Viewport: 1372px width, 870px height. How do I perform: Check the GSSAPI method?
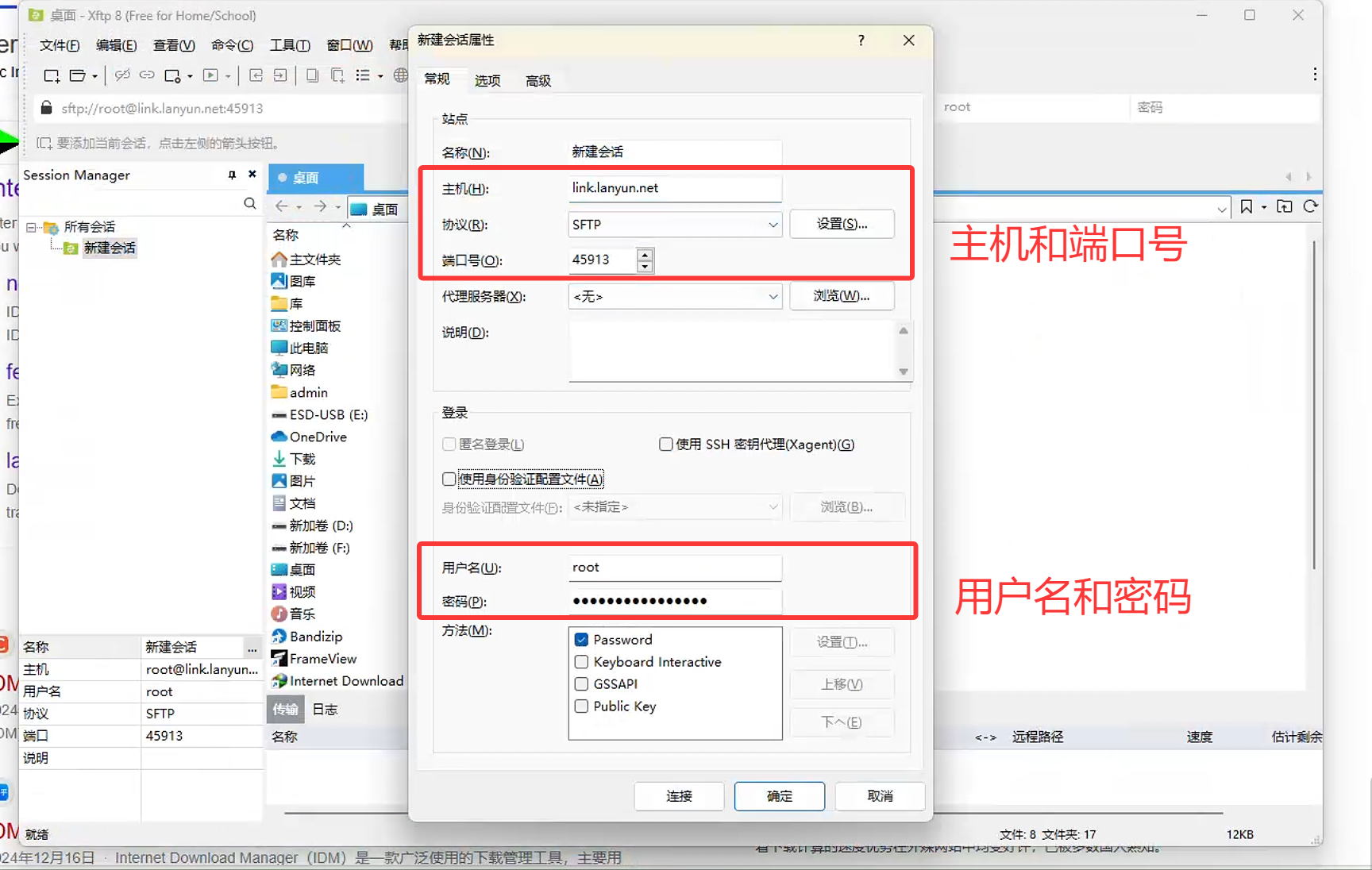coord(581,684)
